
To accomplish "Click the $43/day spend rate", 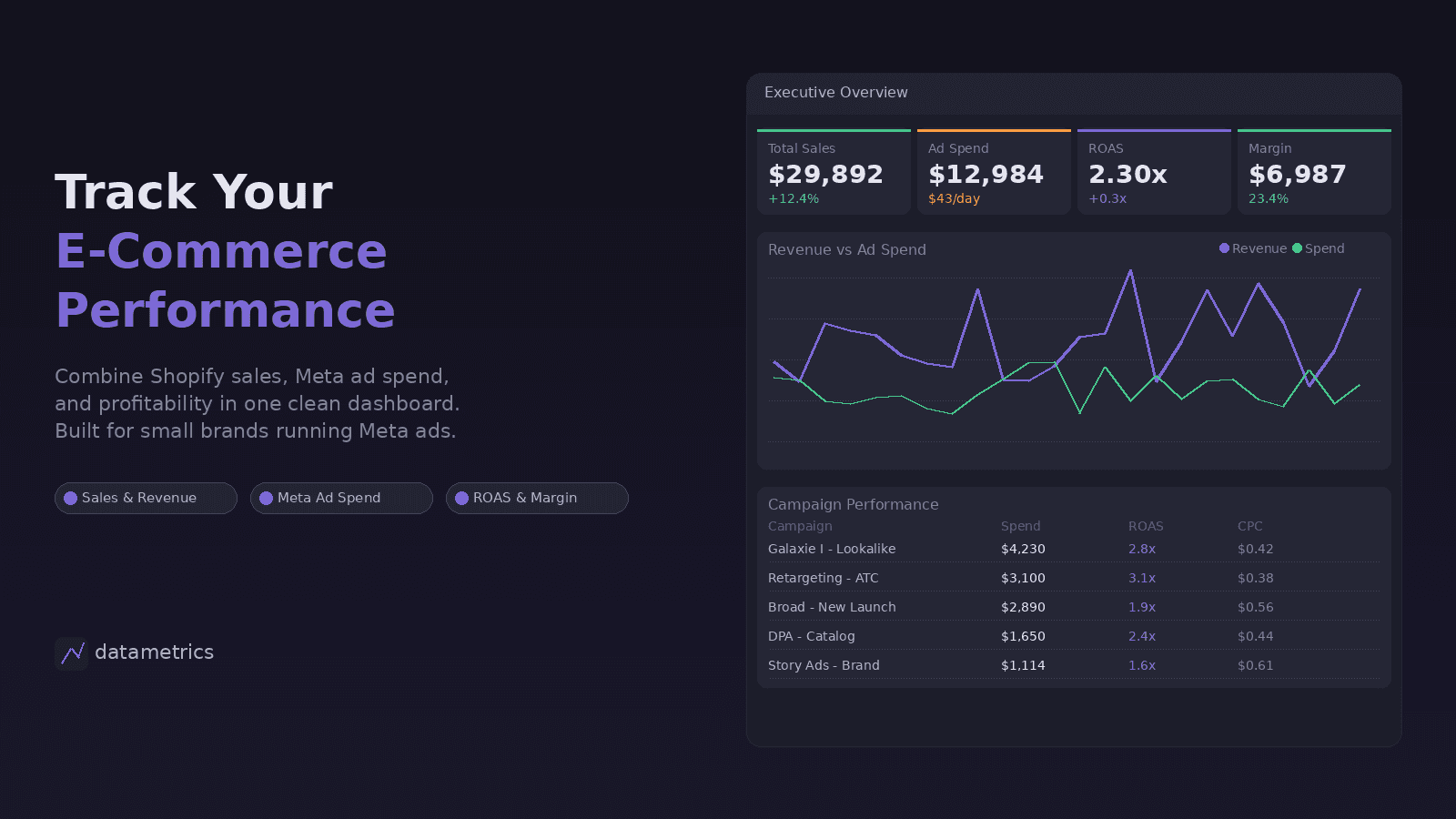I will [x=954, y=198].
